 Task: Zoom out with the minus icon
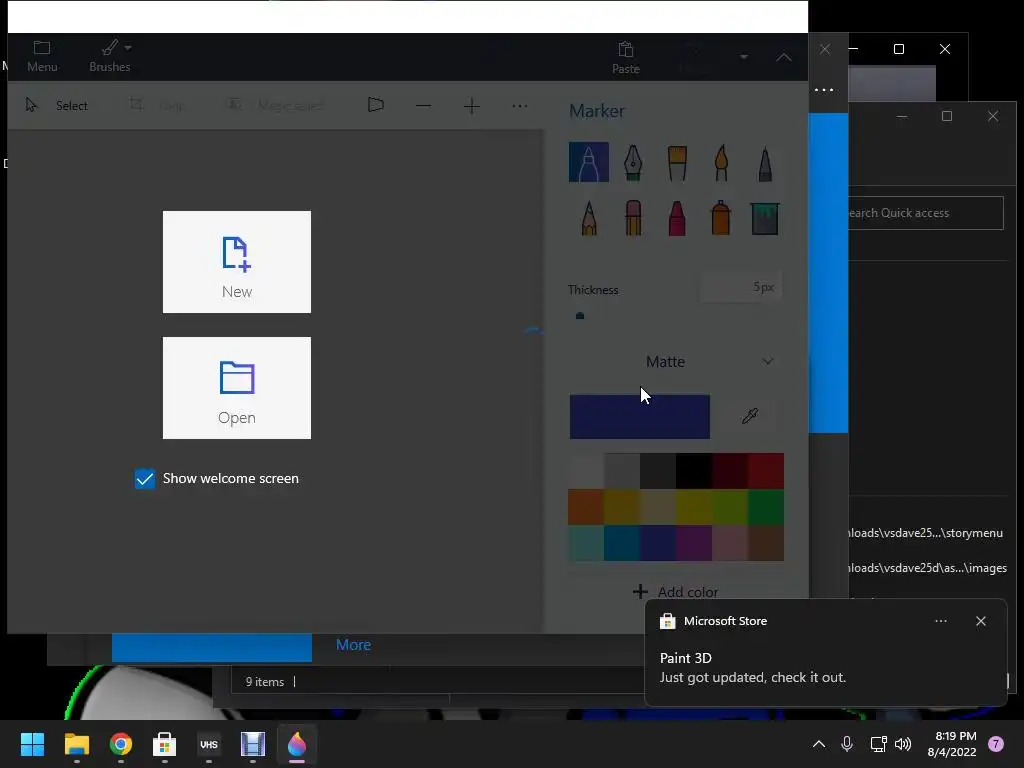423,106
